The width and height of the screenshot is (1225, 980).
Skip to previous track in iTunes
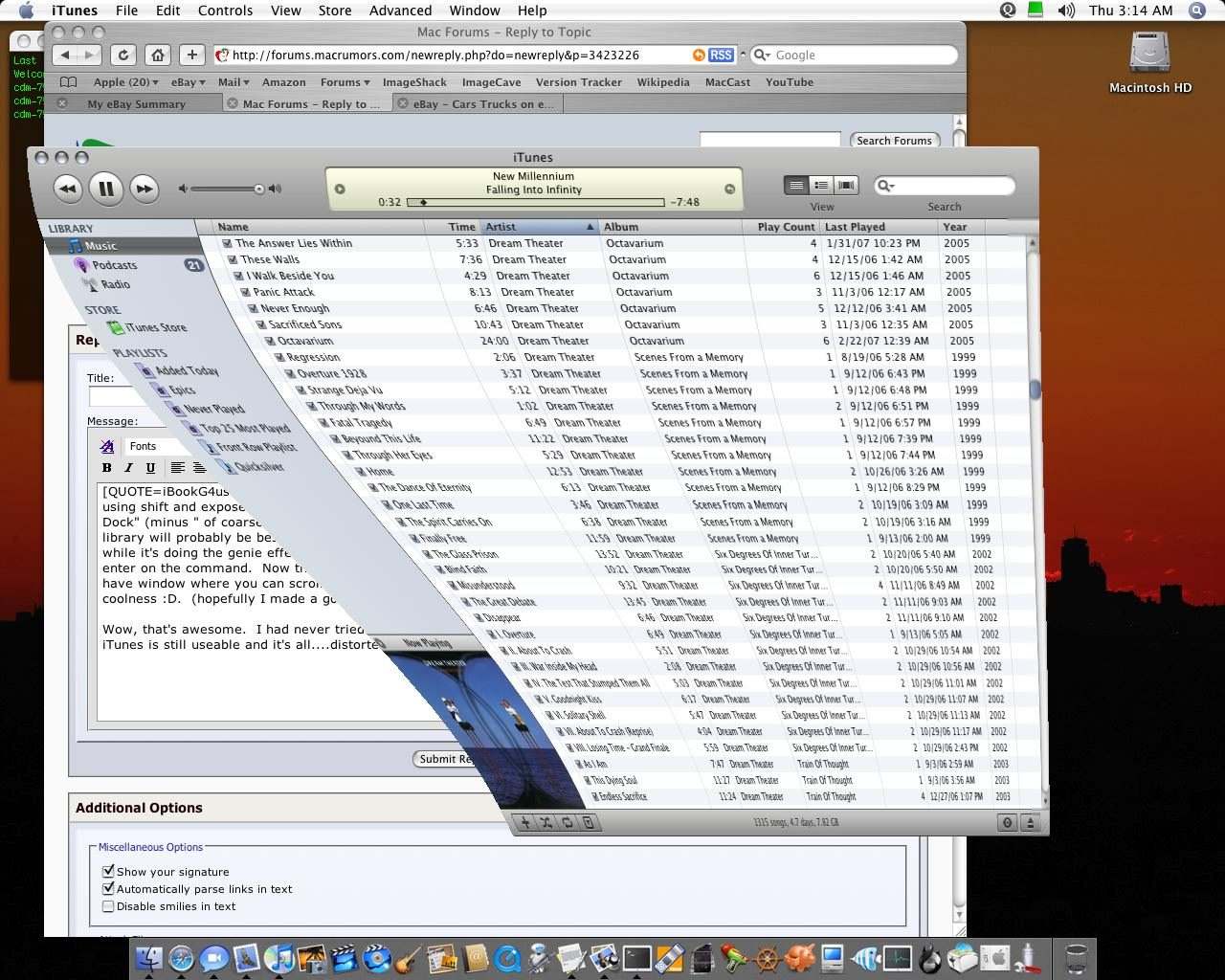[x=67, y=189]
